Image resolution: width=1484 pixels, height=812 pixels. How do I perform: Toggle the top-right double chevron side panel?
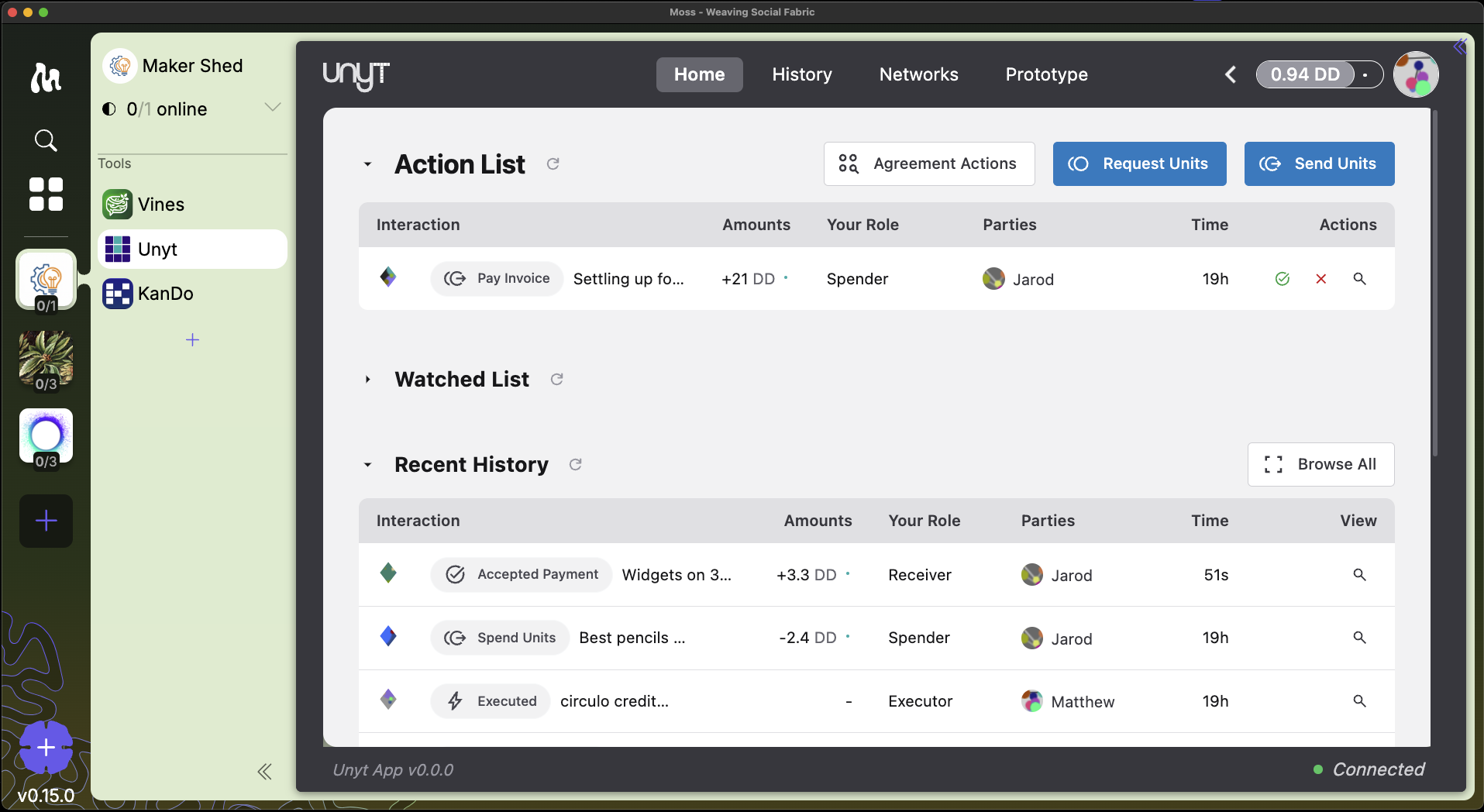(1459, 46)
